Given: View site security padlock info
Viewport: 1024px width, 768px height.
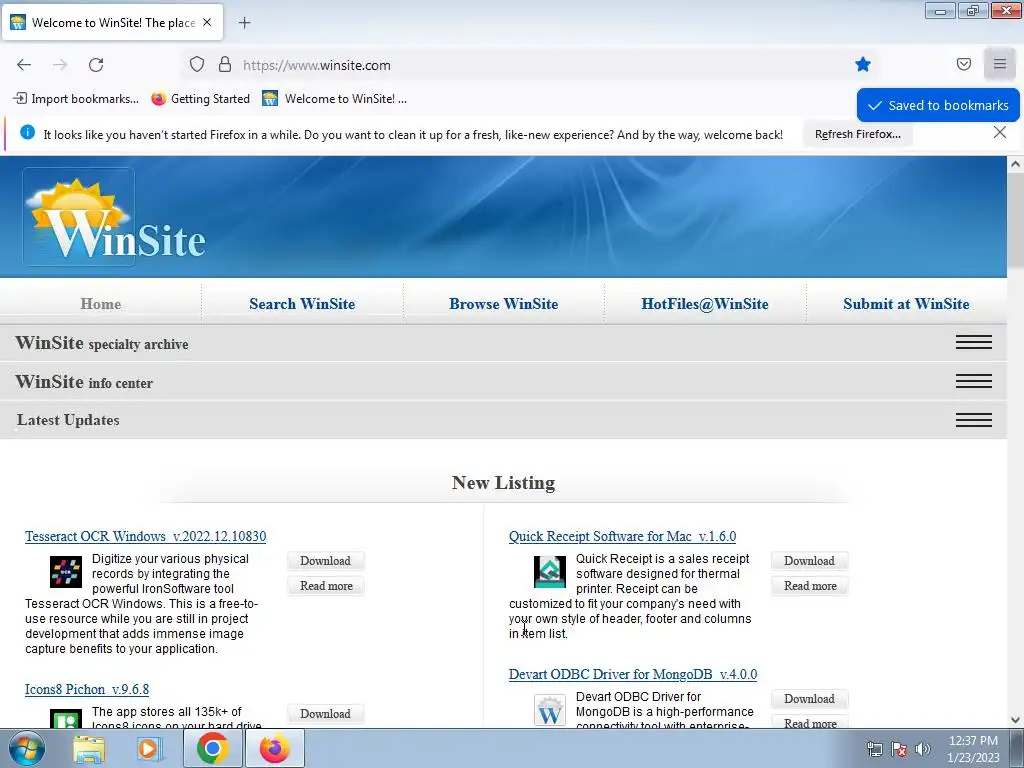Looking at the screenshot, I should coord(225,65).
